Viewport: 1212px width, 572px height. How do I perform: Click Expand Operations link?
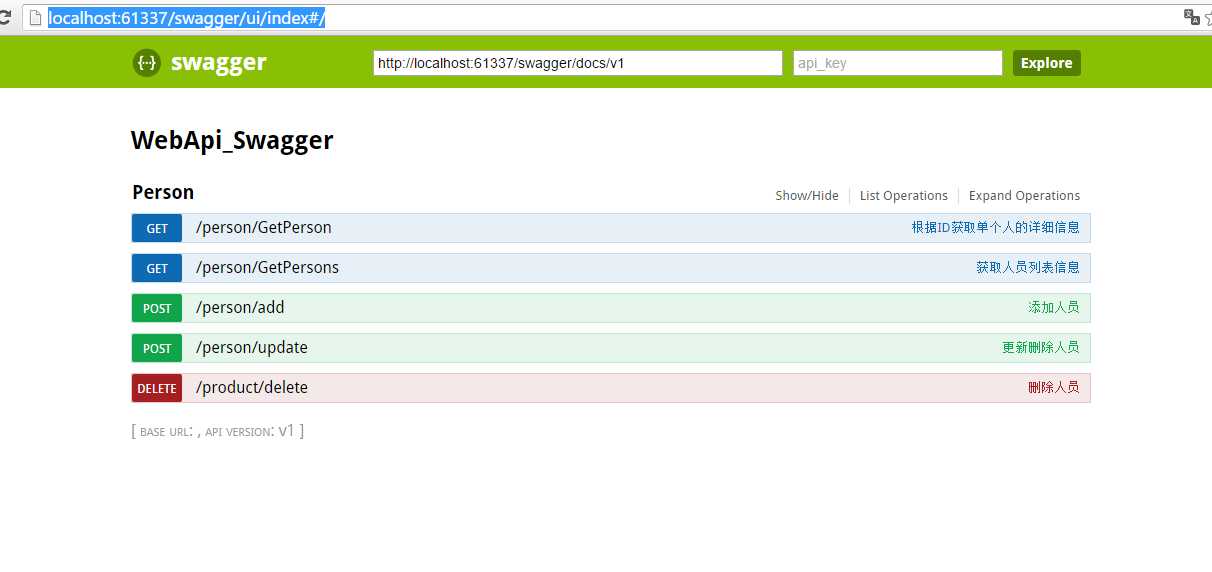tap(1025, 196)
